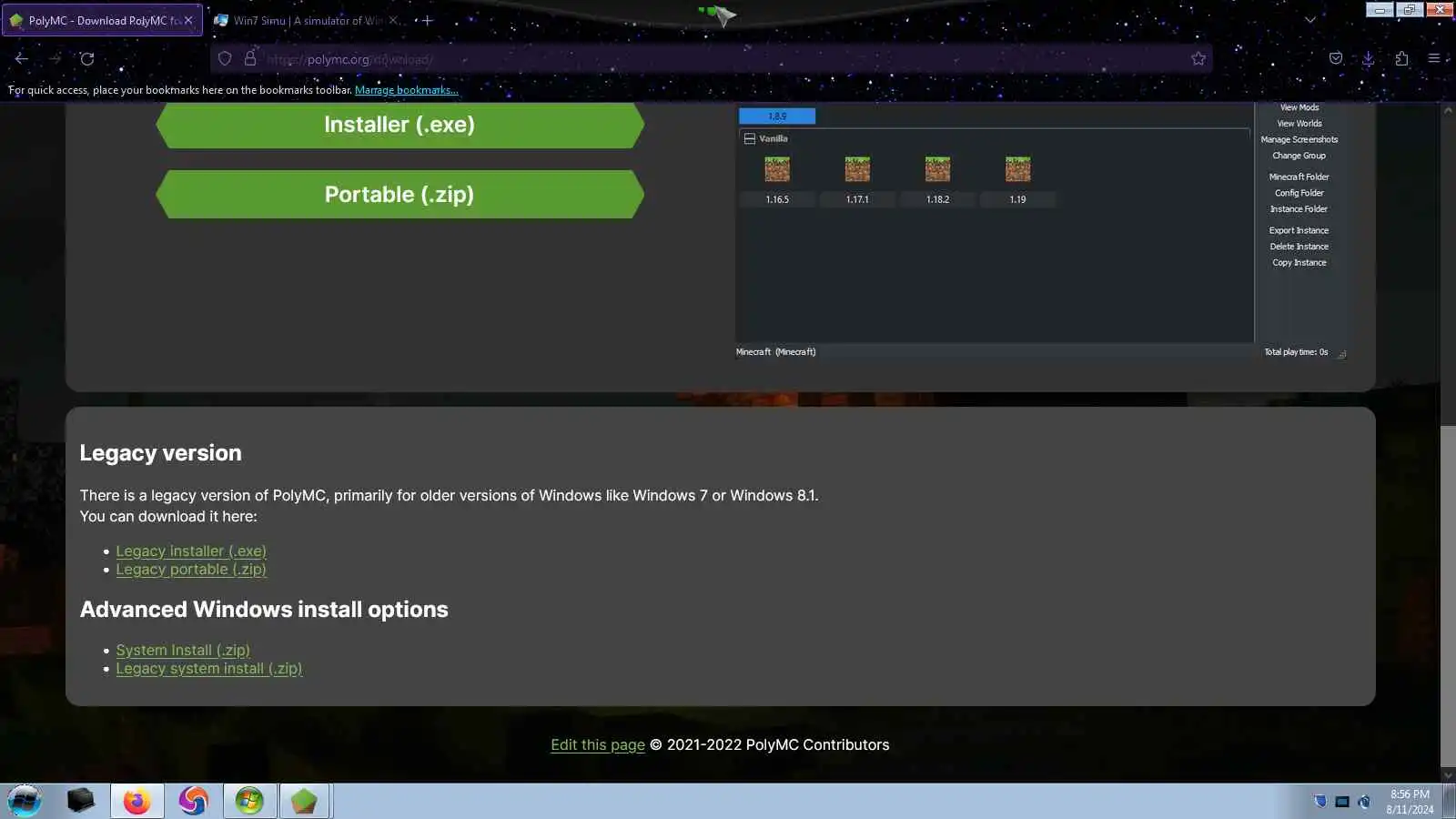
Task: Go back with the browser back arrow
Action: (x=22, y=58)
